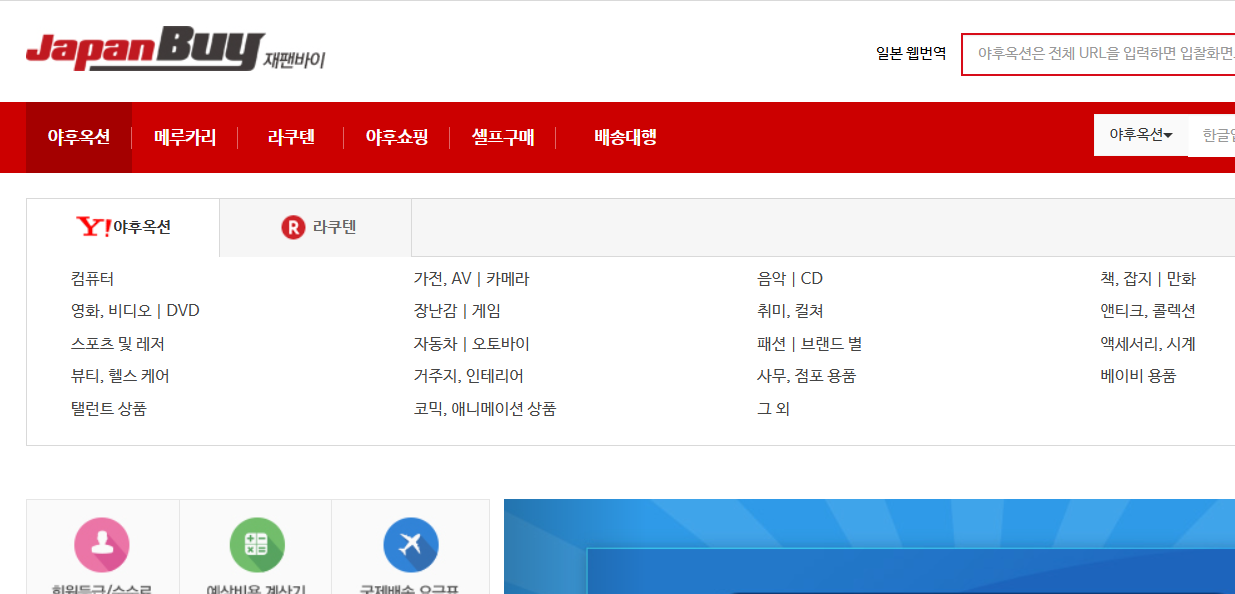Switch to the 라쿠텐 category tab
This screenshot has height=594, width=1235.
point(316,228)
